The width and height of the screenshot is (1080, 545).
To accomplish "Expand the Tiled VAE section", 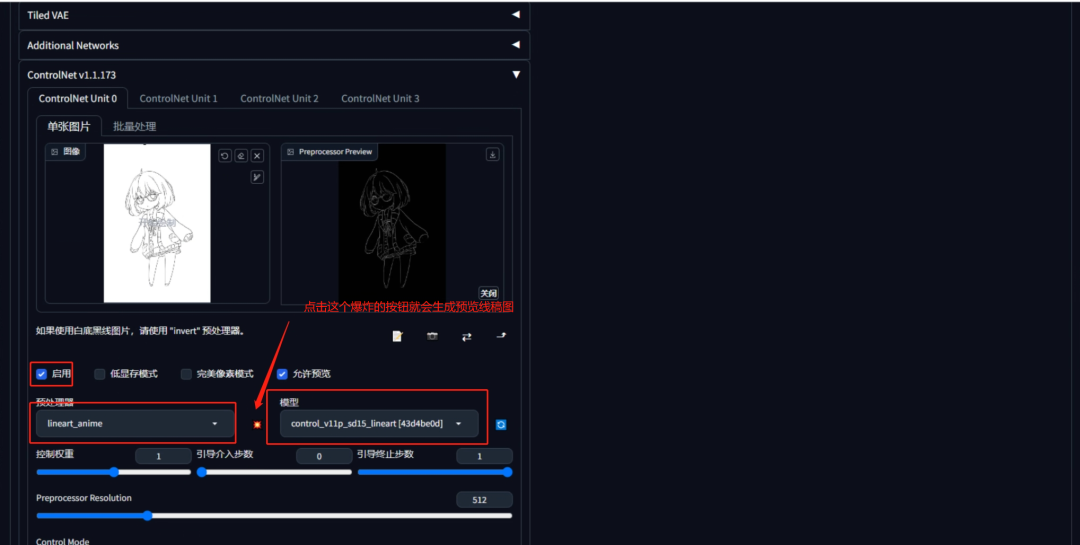I will [x=273, y=15].
